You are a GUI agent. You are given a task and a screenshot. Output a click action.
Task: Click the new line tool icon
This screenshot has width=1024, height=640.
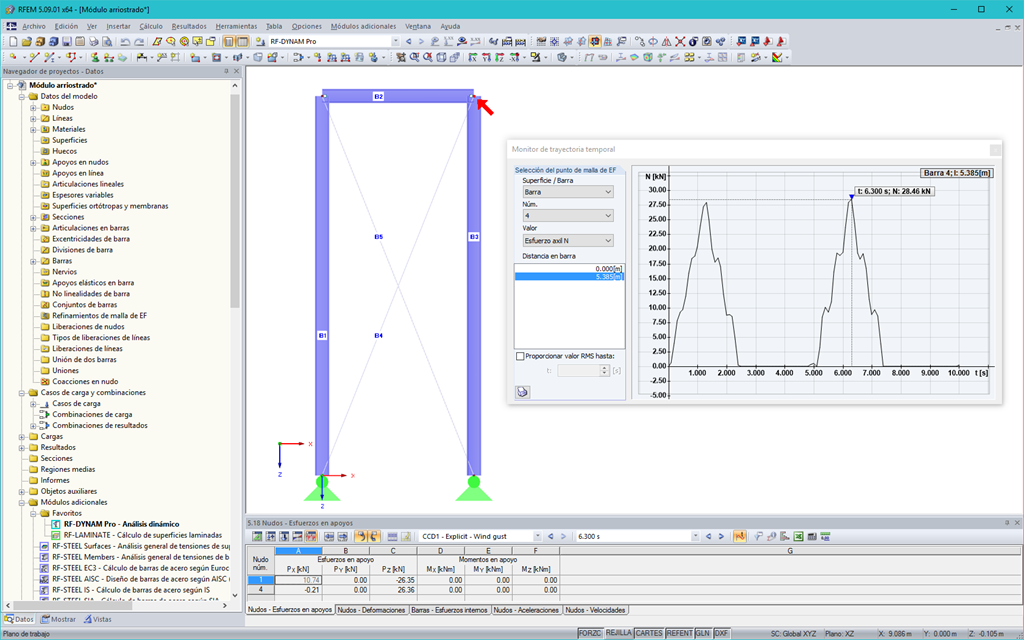34,57
